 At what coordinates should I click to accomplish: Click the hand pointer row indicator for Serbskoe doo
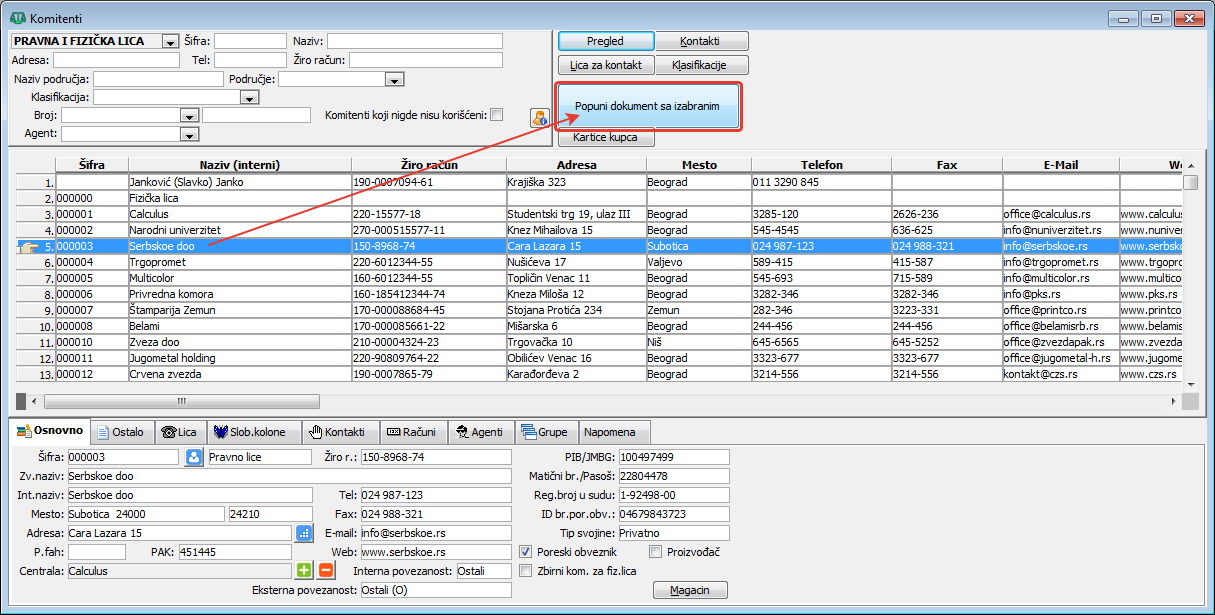(27, 246)
